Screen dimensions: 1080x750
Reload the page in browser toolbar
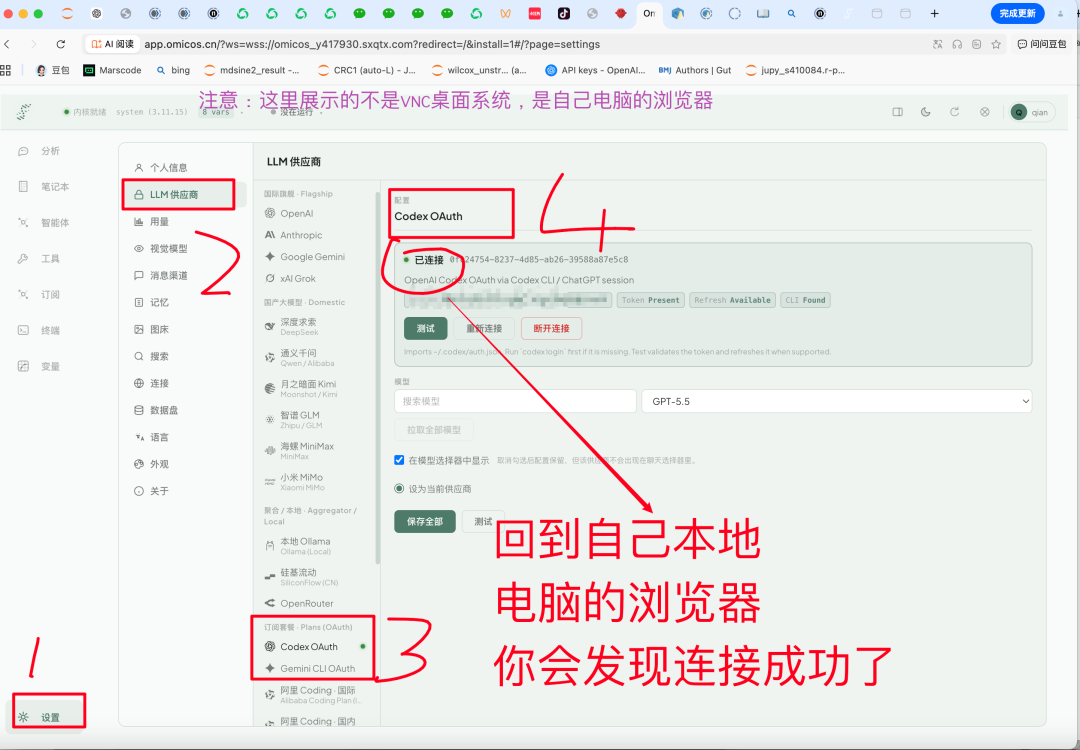point(61,44)
